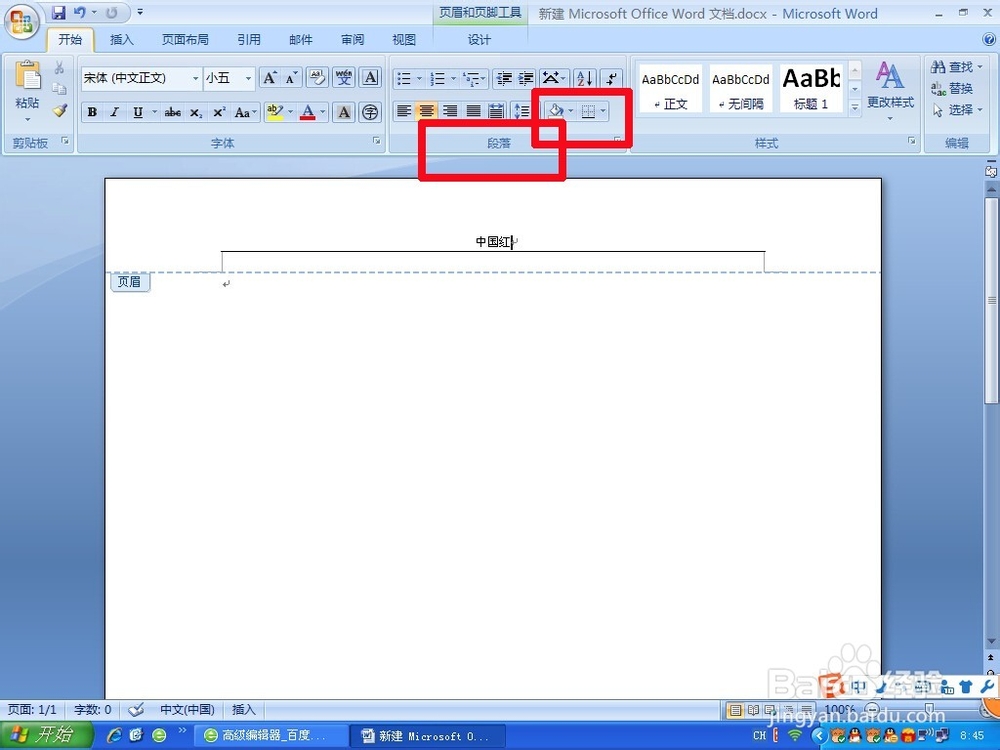Apply superscript formatting

pyautogui.click(x=219, y=112)
